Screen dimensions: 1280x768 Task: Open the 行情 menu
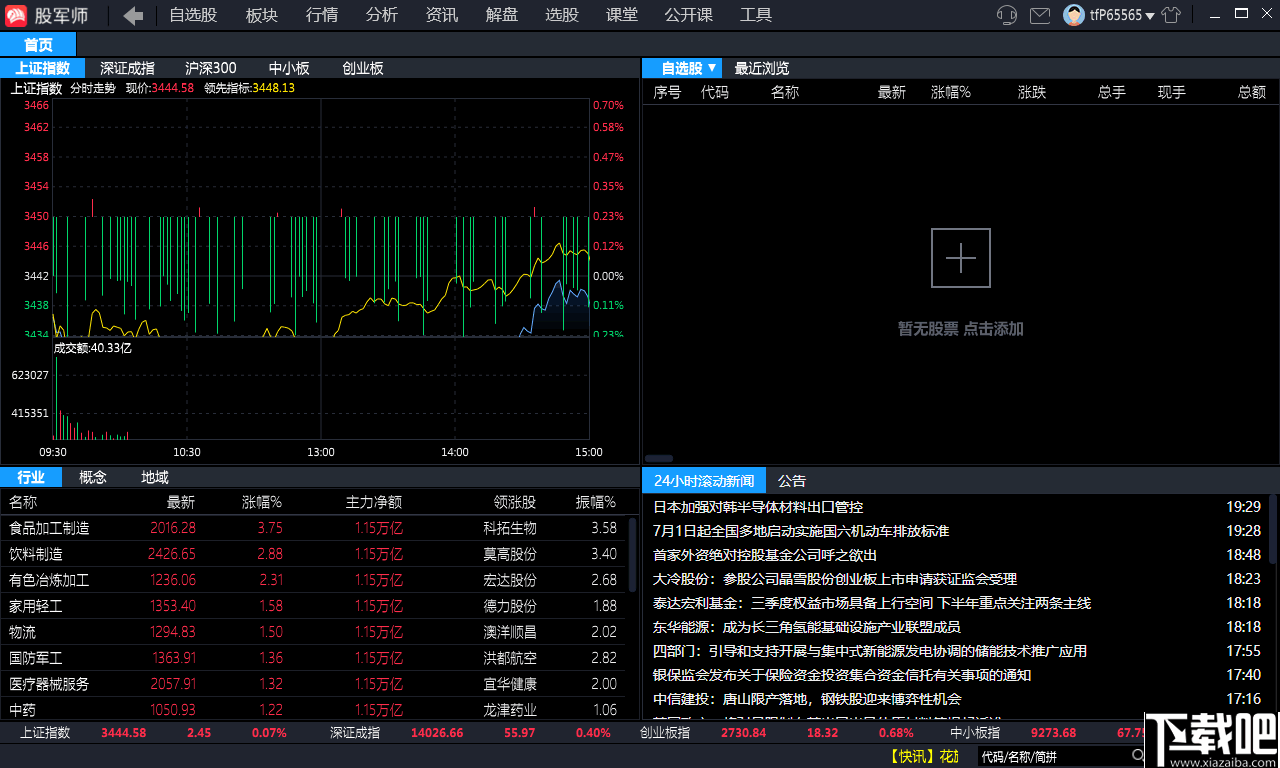322,15
